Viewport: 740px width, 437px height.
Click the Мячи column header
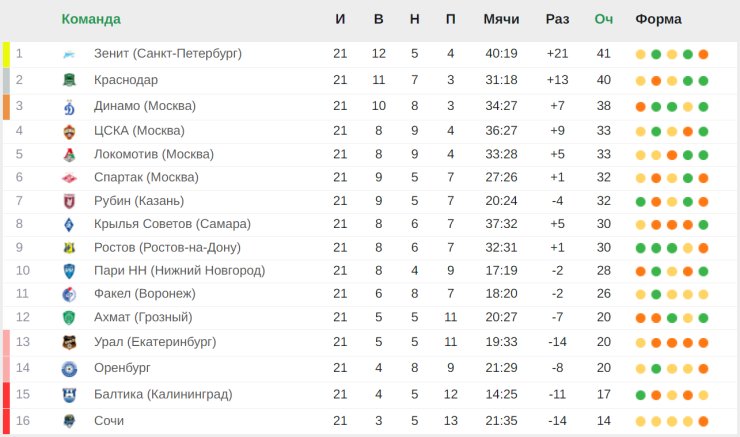501,19
